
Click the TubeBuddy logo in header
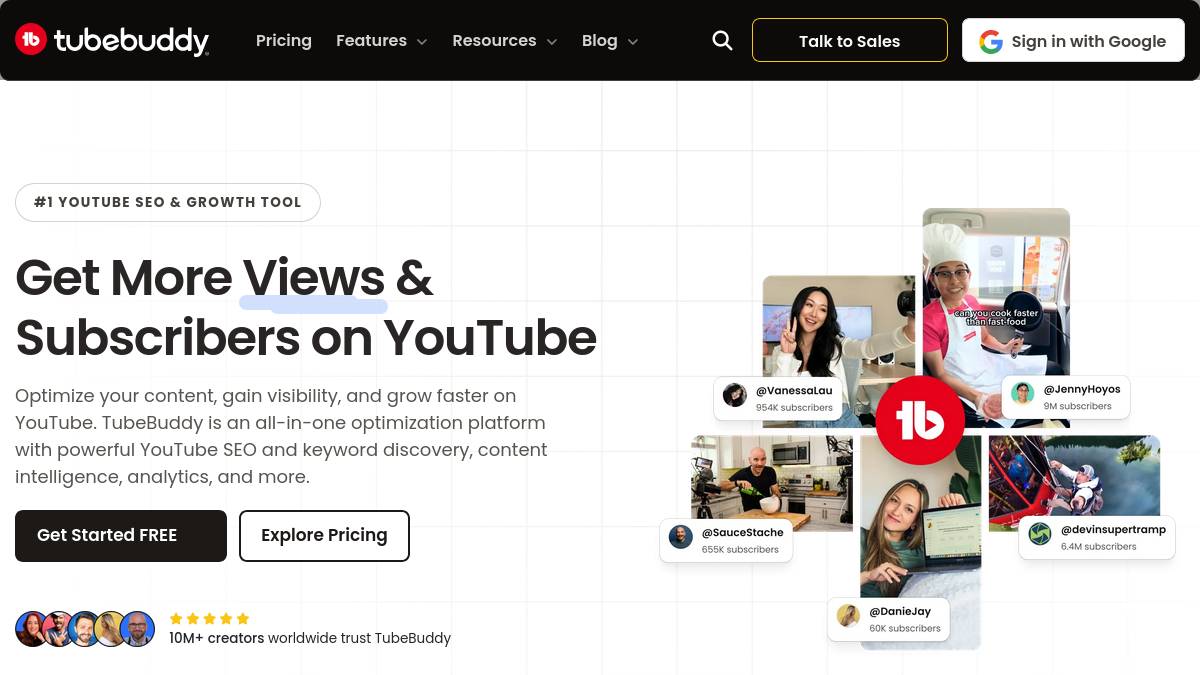[x=112, y=40]
